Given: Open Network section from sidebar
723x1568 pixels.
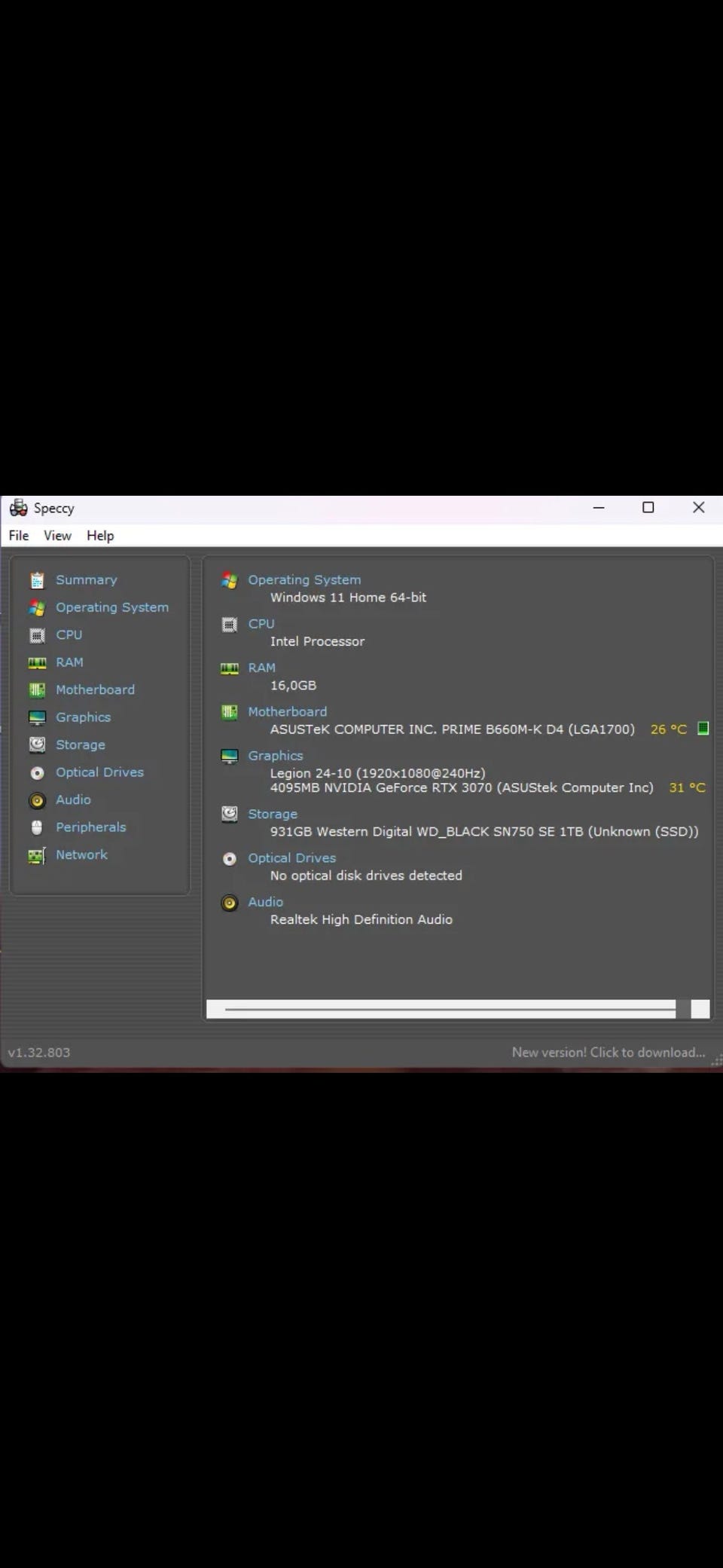Looking at the screenshot, I should tap(81, 854).
